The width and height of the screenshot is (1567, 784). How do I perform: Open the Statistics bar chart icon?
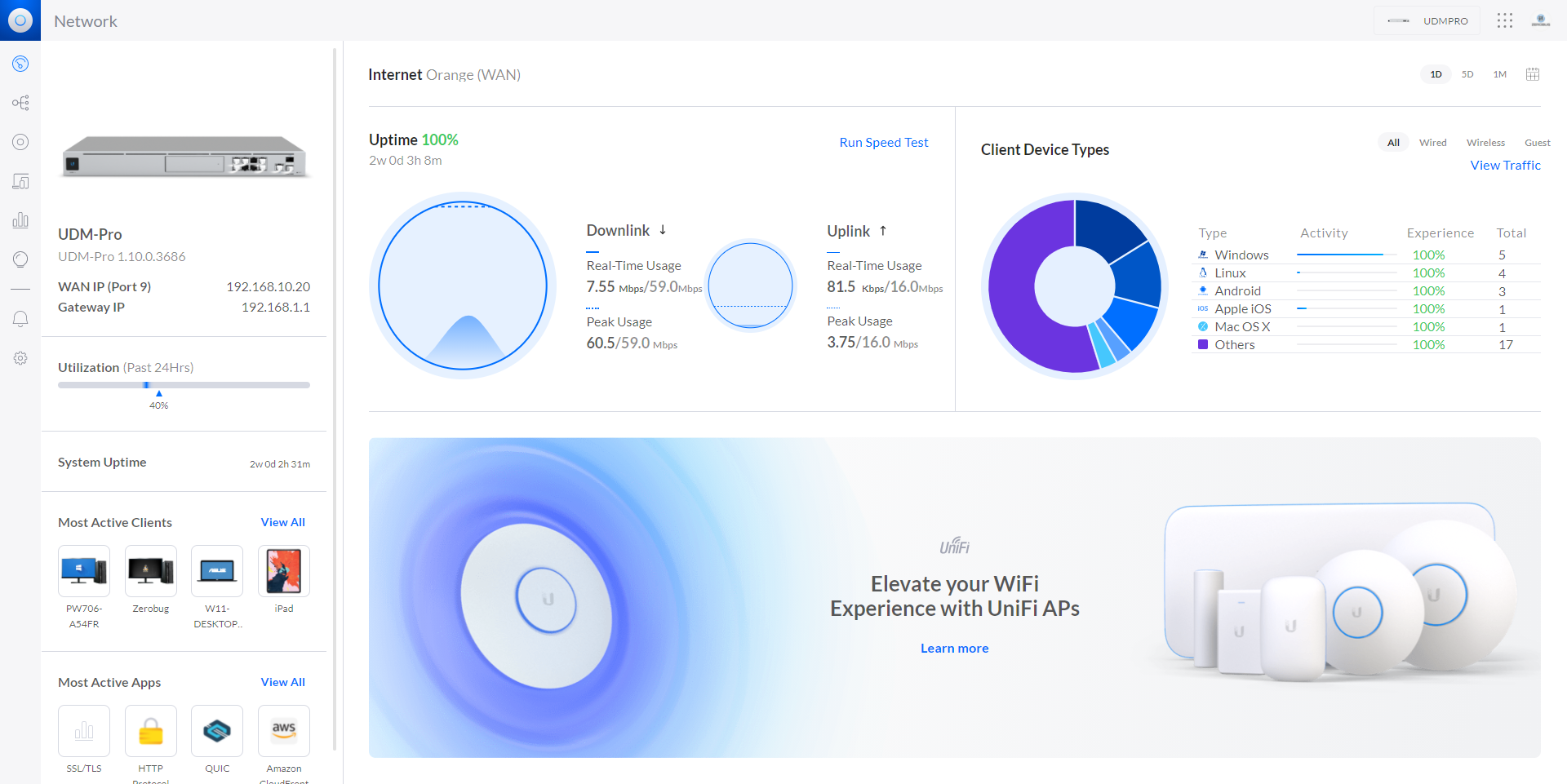tap(20, 220)
